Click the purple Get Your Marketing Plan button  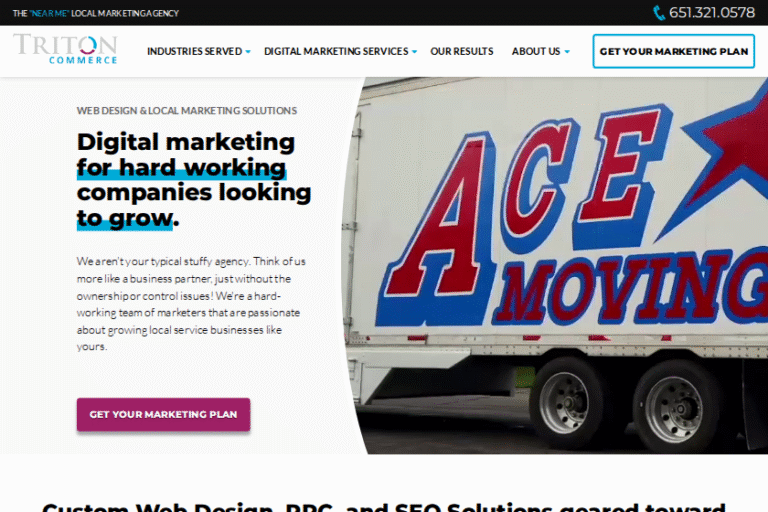(x=163, y=414)
